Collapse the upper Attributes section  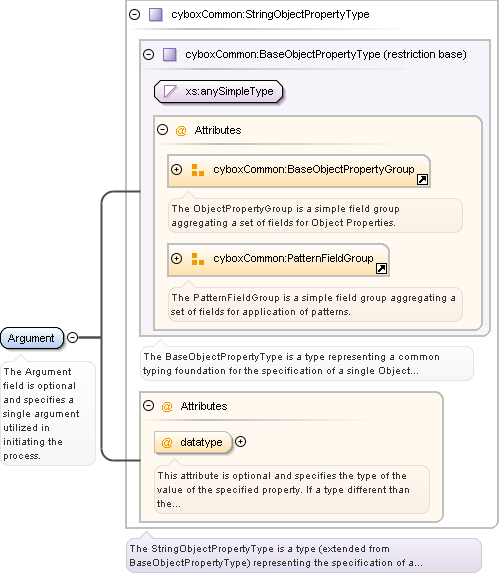(x=162, y=130)
